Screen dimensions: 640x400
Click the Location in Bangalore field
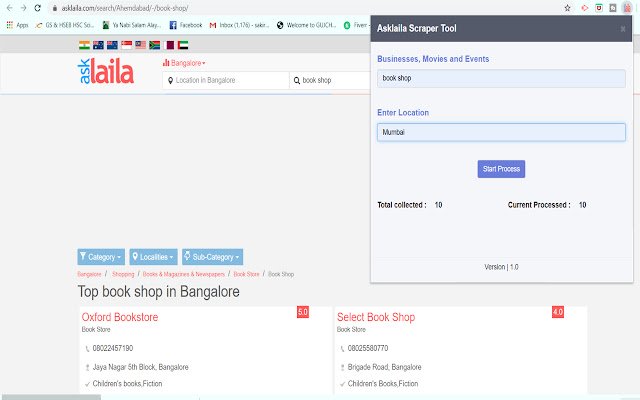pos(226,80)
